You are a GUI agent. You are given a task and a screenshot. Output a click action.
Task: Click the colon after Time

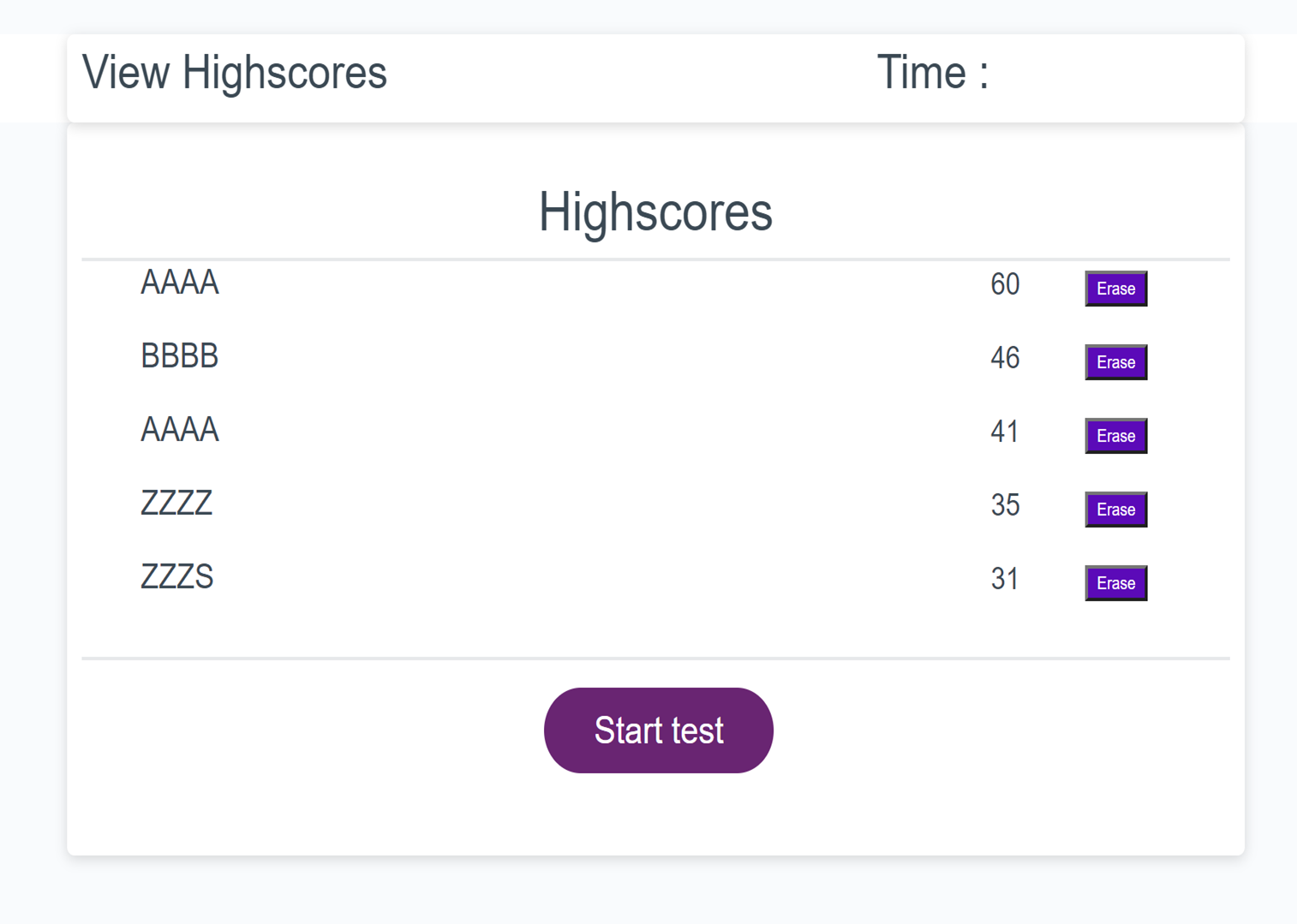click(x=983, y=75)
